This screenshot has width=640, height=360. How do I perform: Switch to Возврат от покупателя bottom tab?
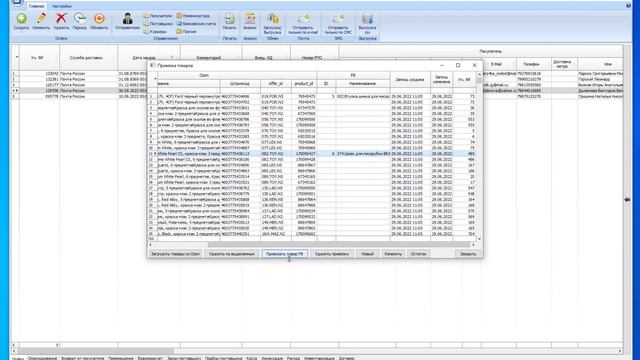click(x=83, y=358)
